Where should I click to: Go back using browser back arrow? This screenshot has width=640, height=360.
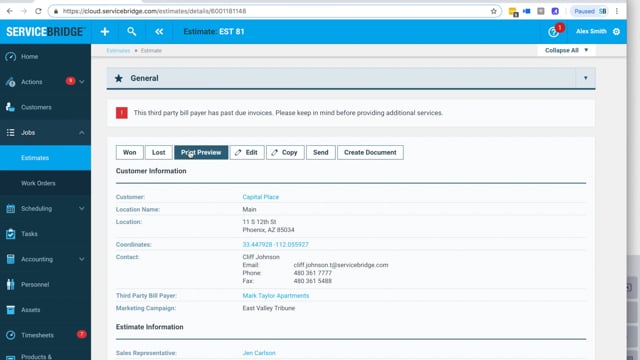point(9,11)
